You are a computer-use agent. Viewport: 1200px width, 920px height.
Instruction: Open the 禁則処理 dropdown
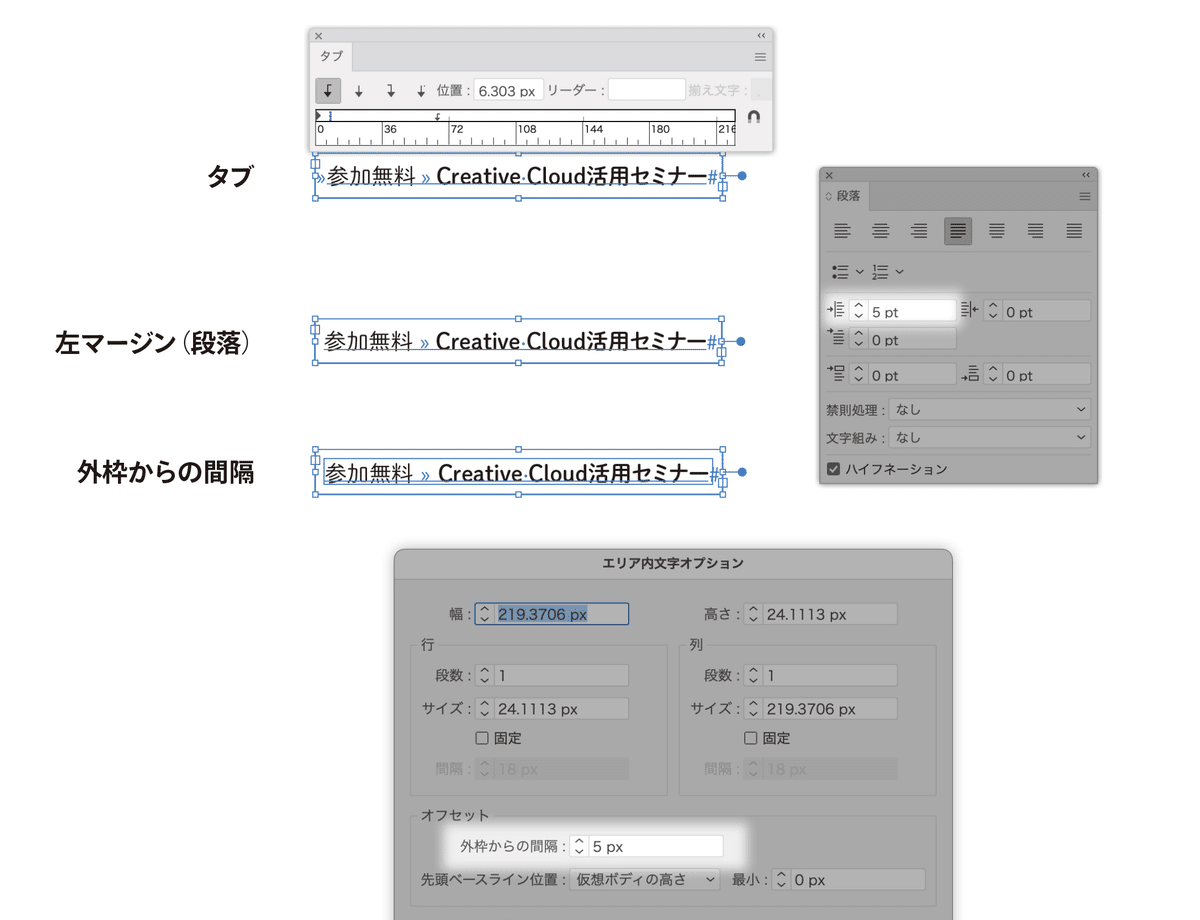tap(990, 409)
